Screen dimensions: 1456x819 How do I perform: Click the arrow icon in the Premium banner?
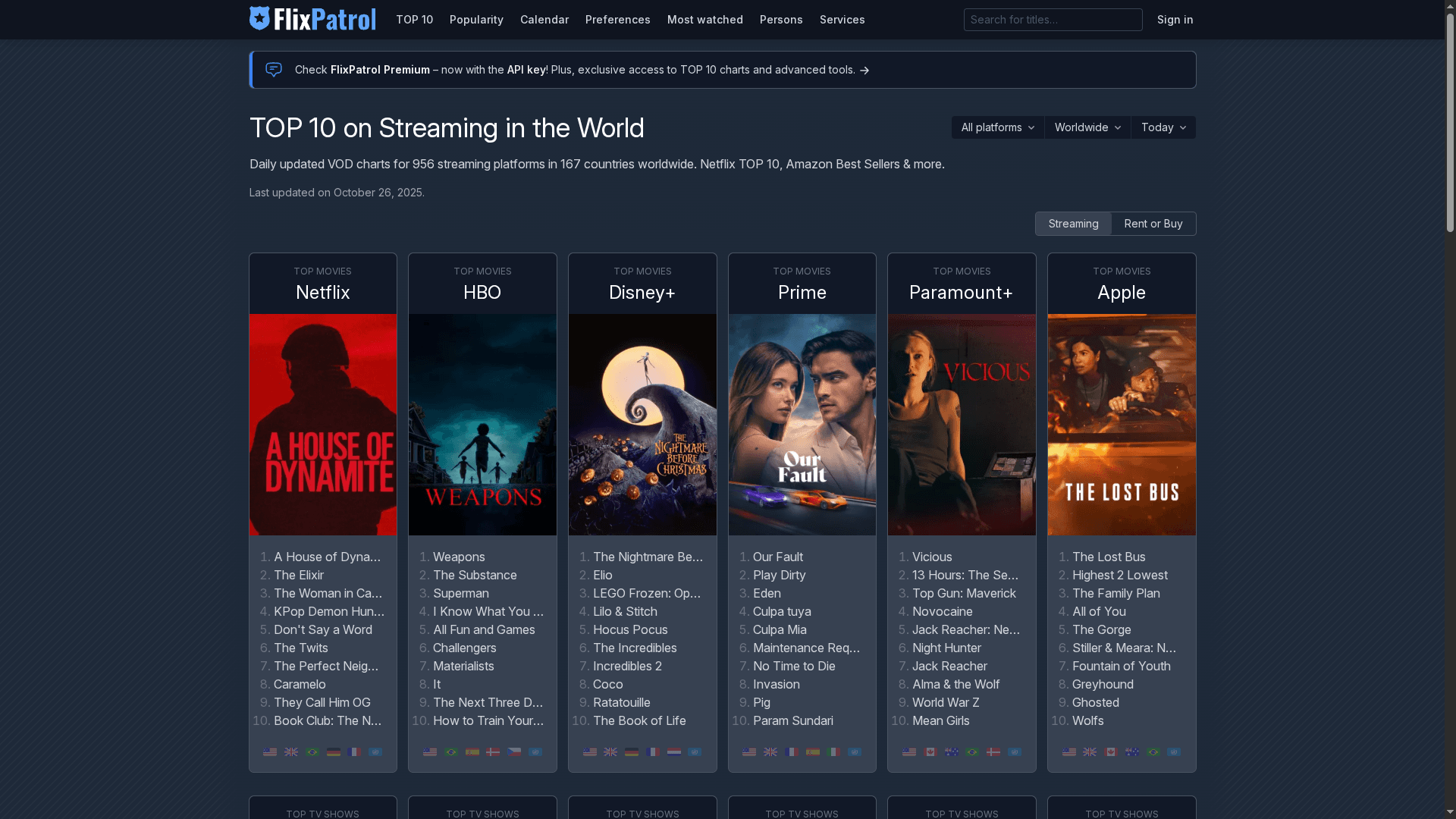click(x=864, y=71)
